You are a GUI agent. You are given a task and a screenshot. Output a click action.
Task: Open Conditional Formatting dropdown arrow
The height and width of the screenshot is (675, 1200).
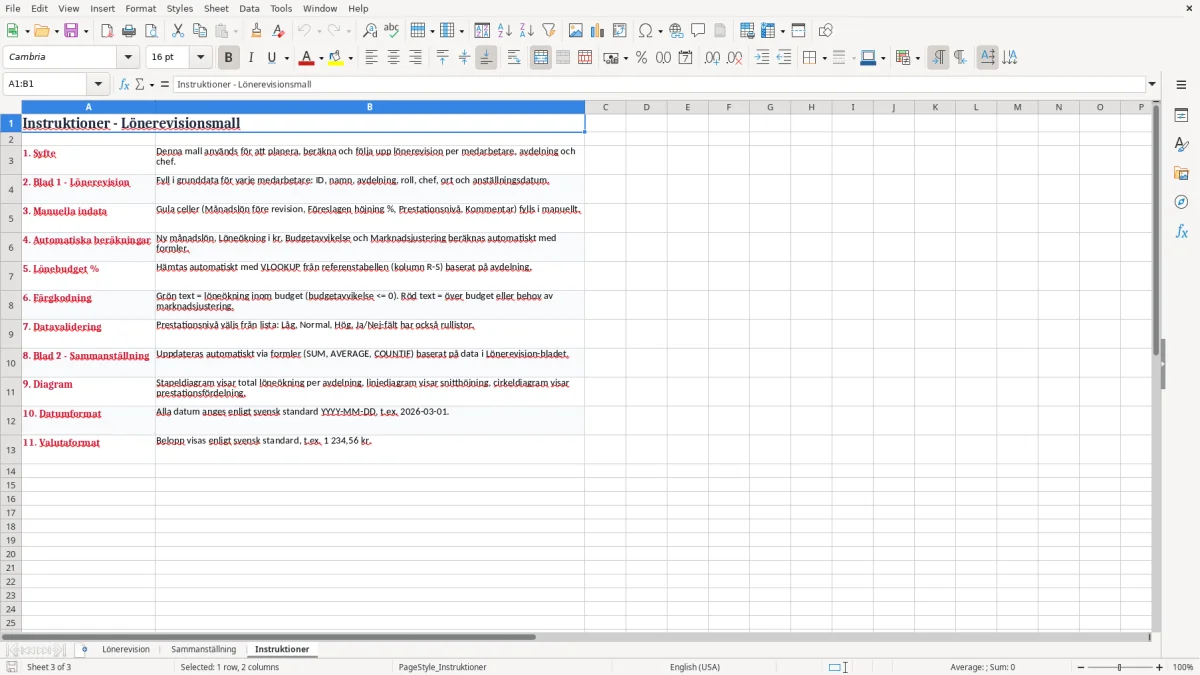(x=917, y=58)
